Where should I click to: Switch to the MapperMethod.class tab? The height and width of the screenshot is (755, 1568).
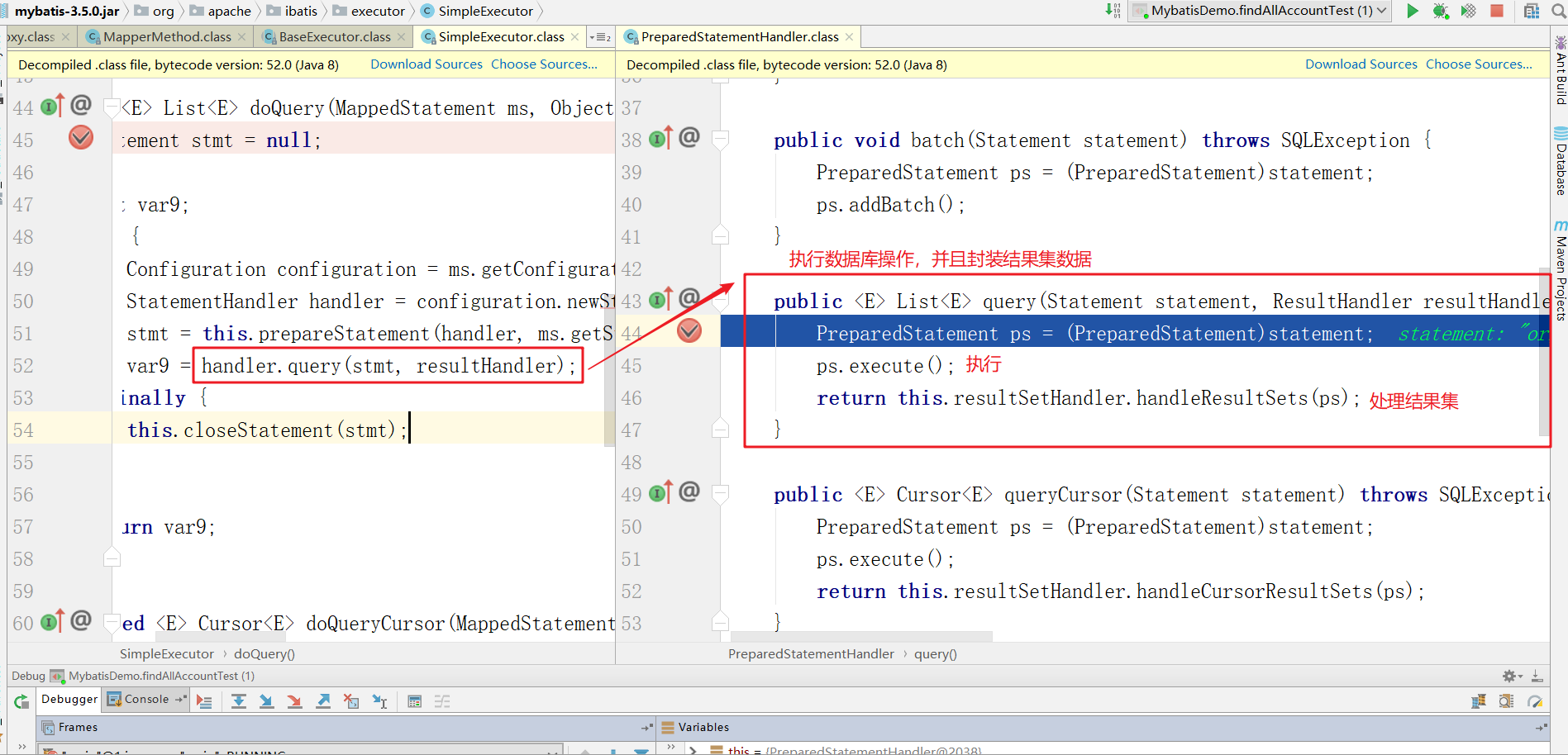167,37
